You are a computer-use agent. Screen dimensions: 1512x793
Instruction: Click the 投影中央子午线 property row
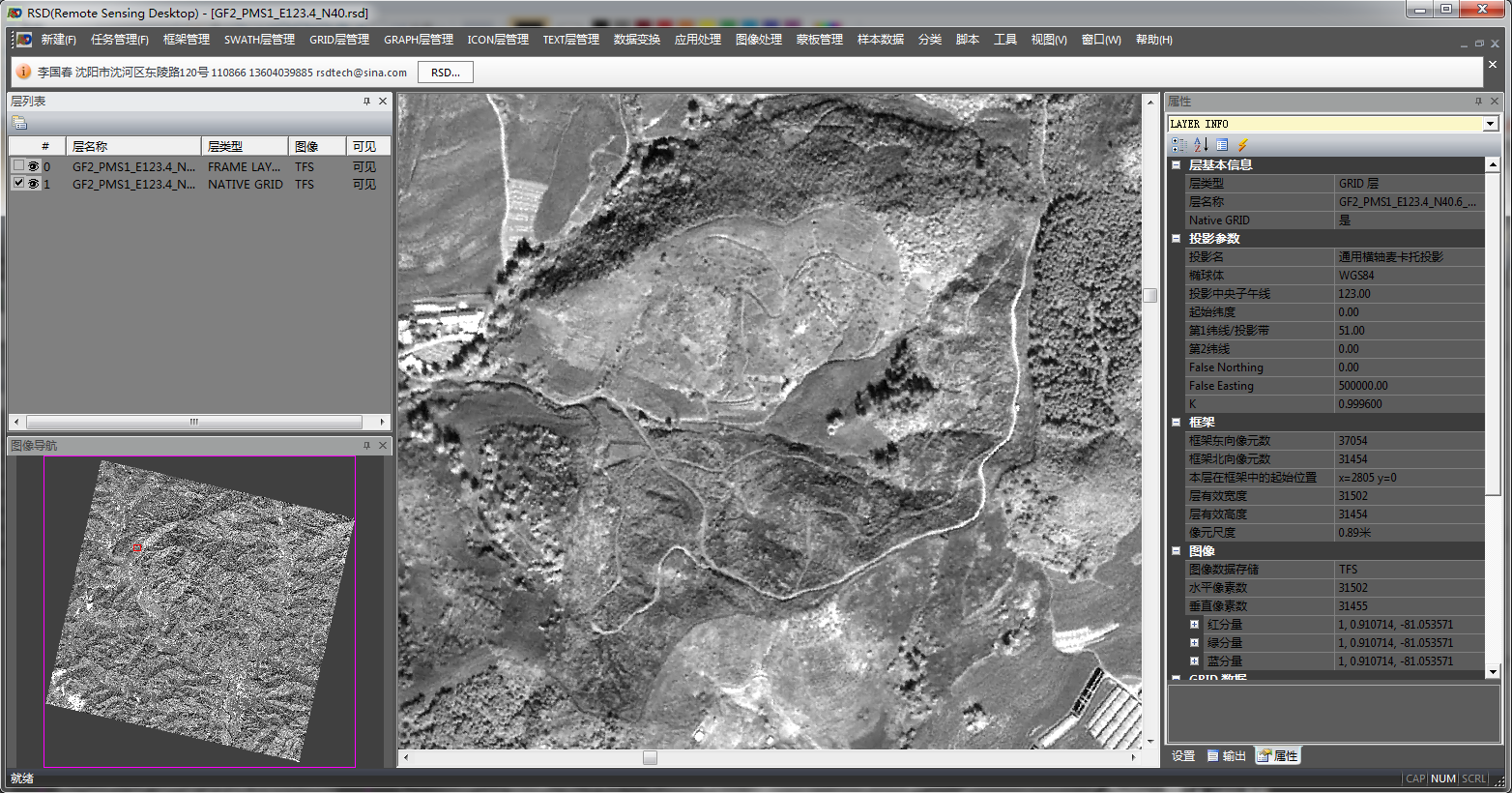click(x=1335, y=294)
